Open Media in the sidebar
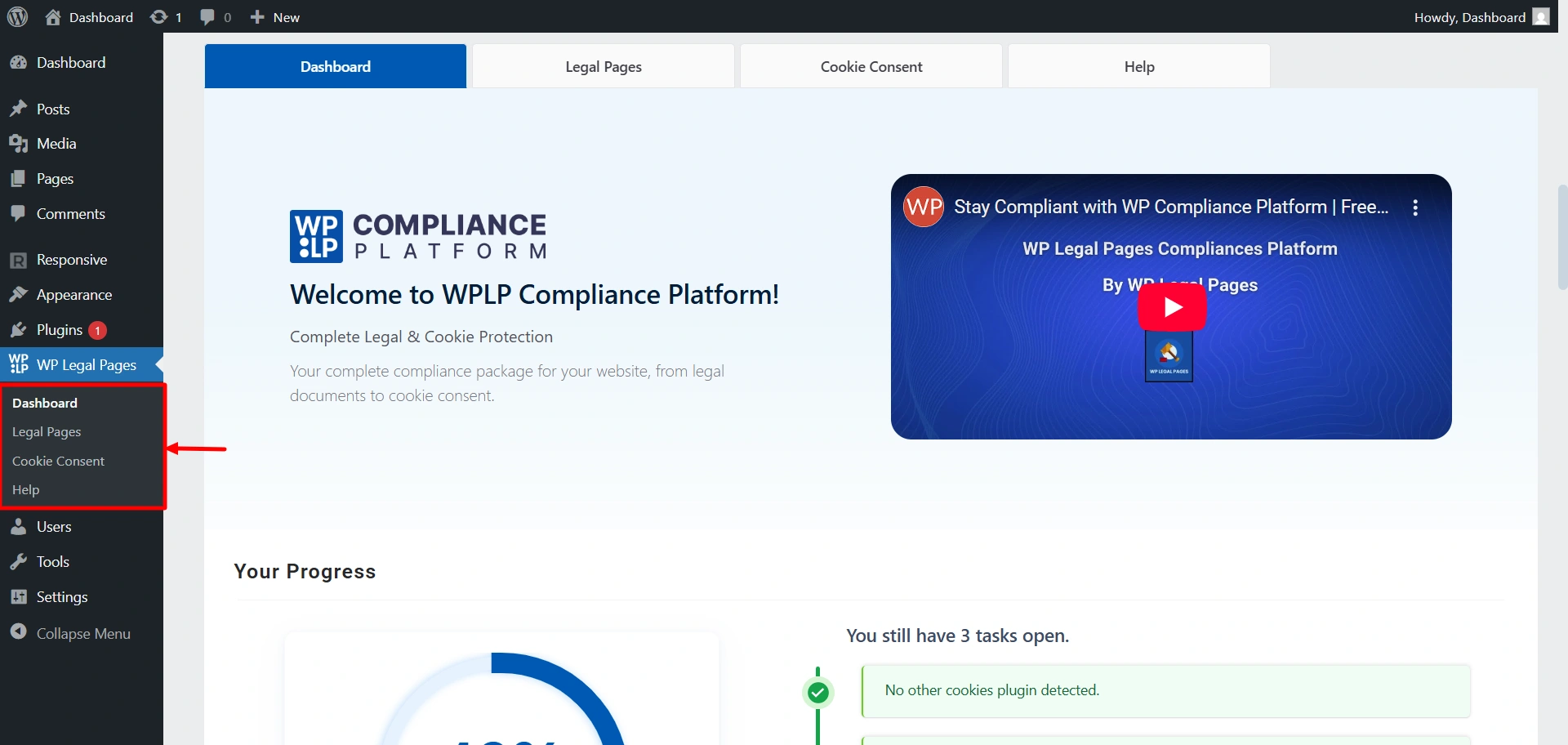Image resolution: width=1568 pixels, height=745 pixels. click(x=56, y=144)
